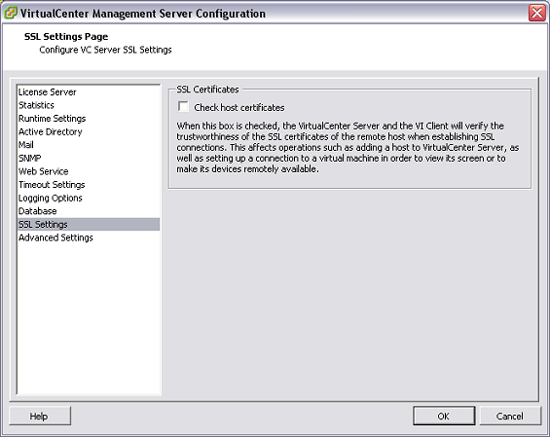Open the Statistics settings page
The image size is (550, 437).
point(88,105)
